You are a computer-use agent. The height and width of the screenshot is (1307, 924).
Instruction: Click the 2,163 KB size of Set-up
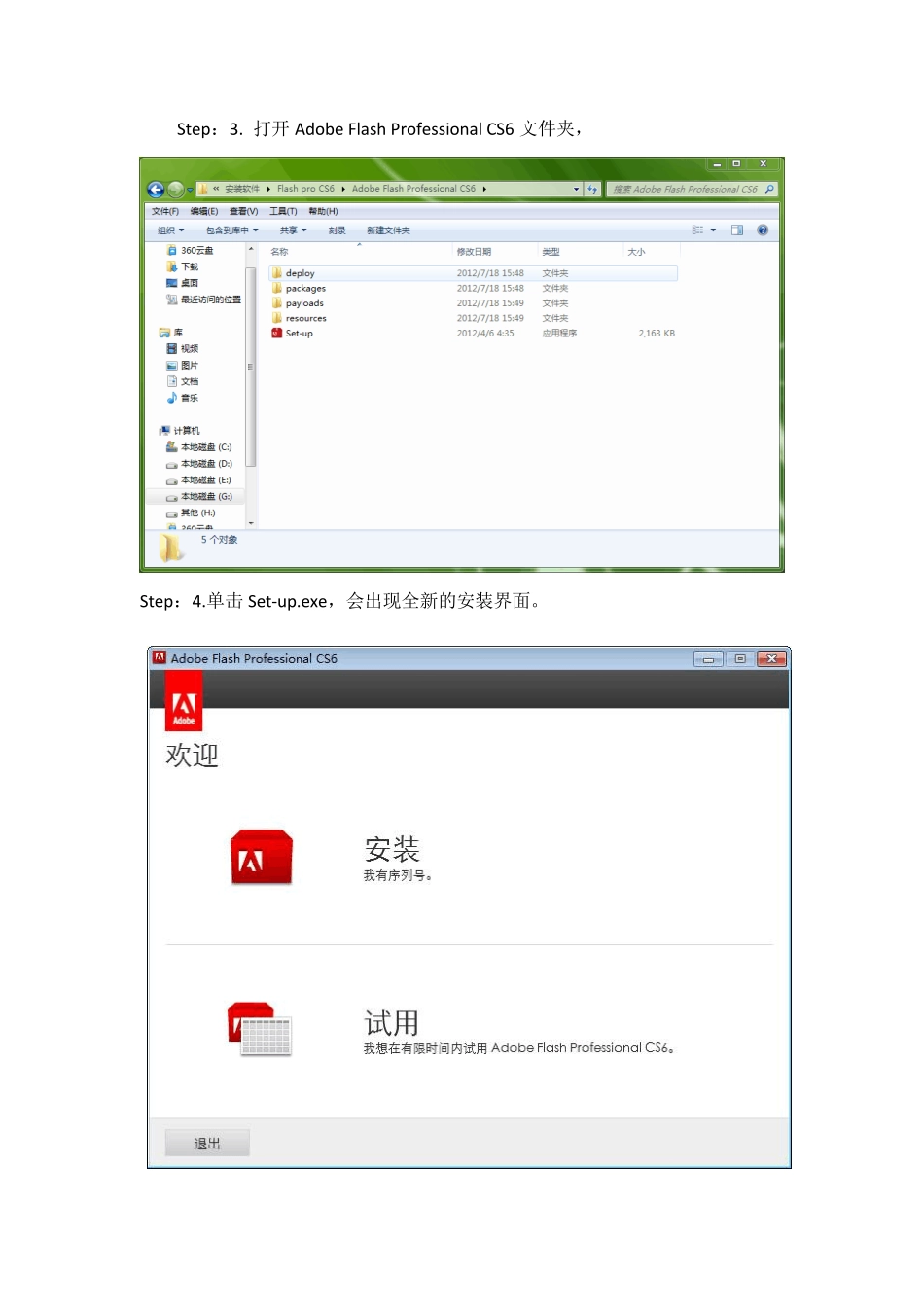(x=657, y=333)
